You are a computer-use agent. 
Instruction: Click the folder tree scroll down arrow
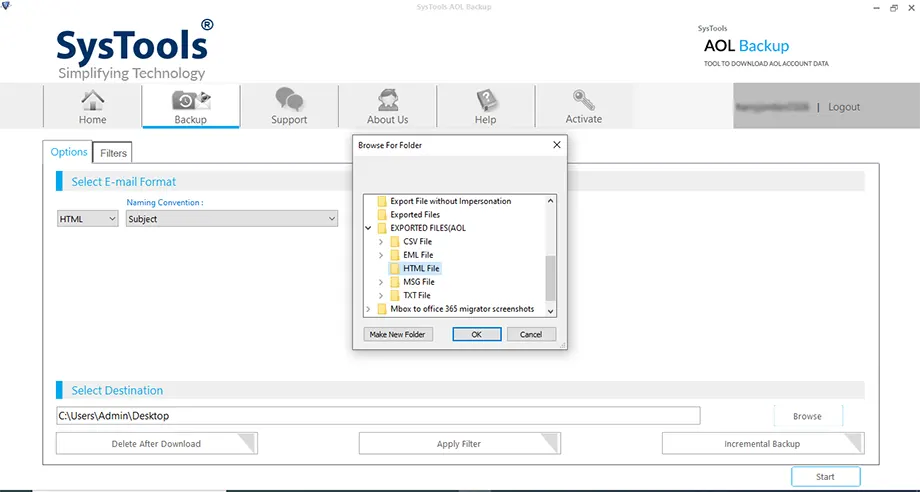[550, 311]
